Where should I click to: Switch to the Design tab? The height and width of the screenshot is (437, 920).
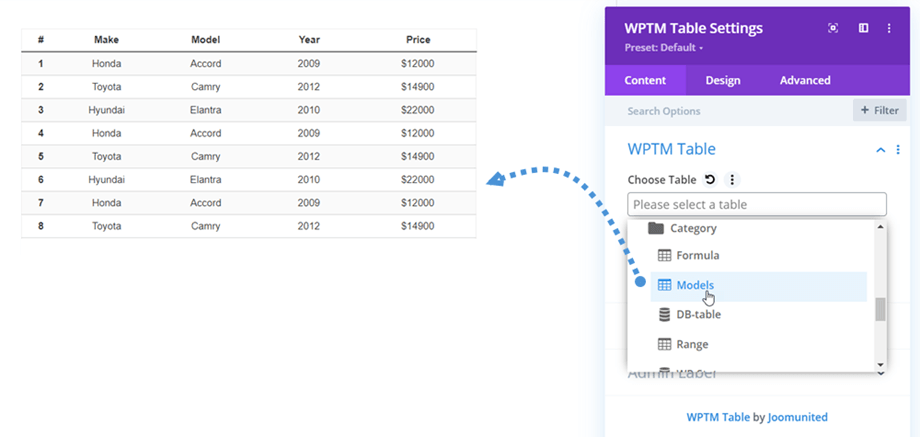click(x=723, y=80)
